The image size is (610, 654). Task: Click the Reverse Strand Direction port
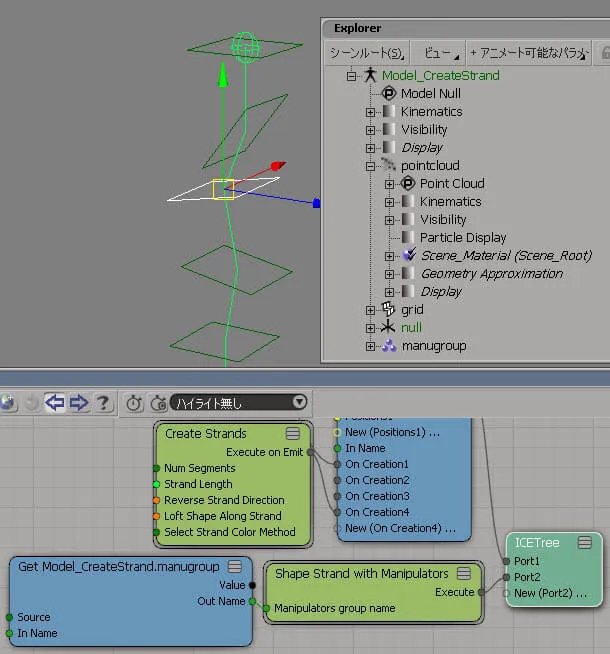click(x=156, y=500)
